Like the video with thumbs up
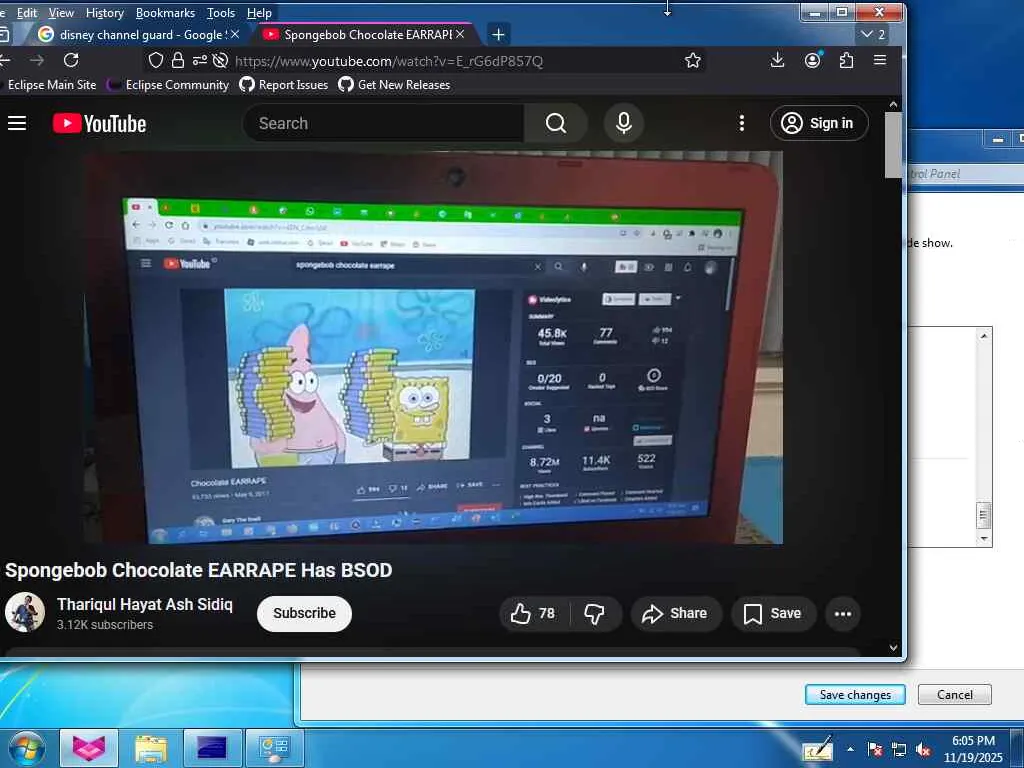The height and width of the screenshot is (768, 1024). pyautogui.click(x=533, y=613)
